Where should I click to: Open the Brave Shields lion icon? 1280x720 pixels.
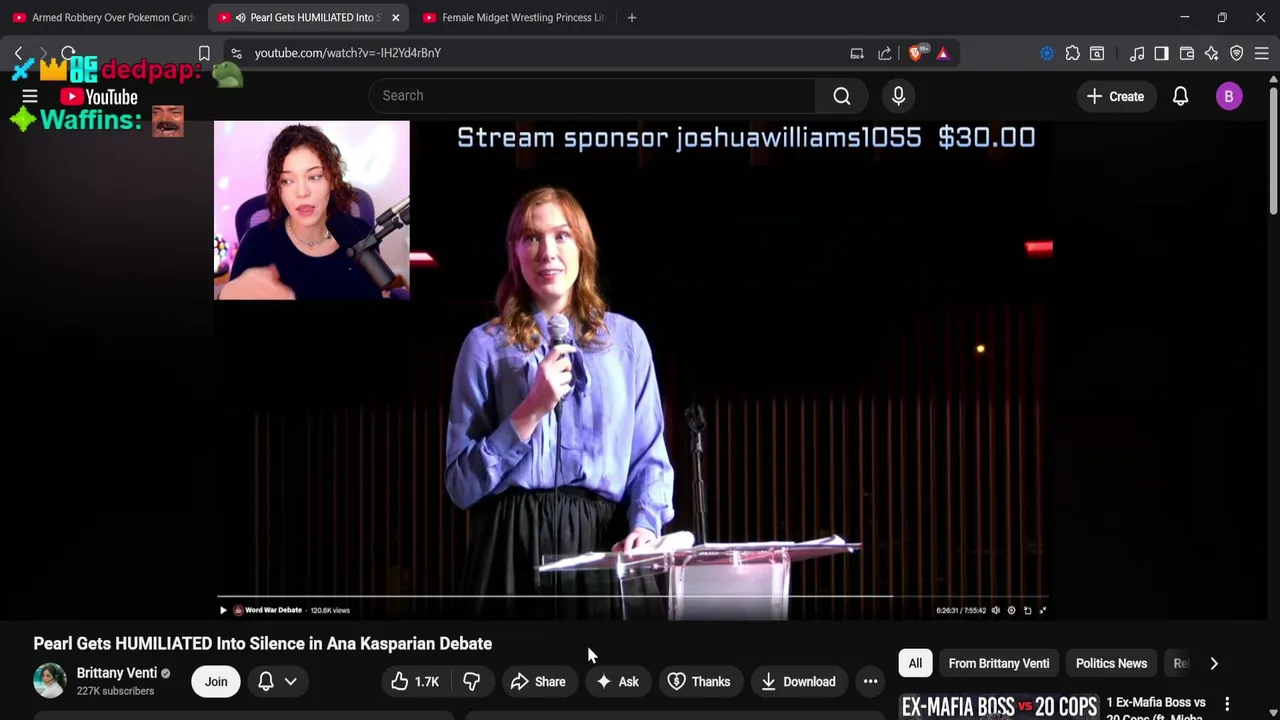[916, 53]
